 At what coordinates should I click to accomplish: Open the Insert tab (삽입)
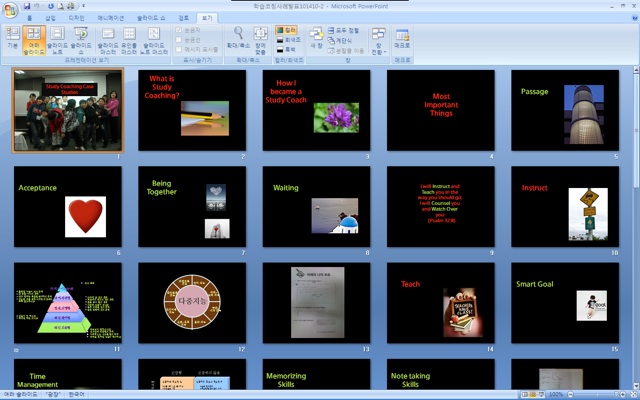coord(50,18)
